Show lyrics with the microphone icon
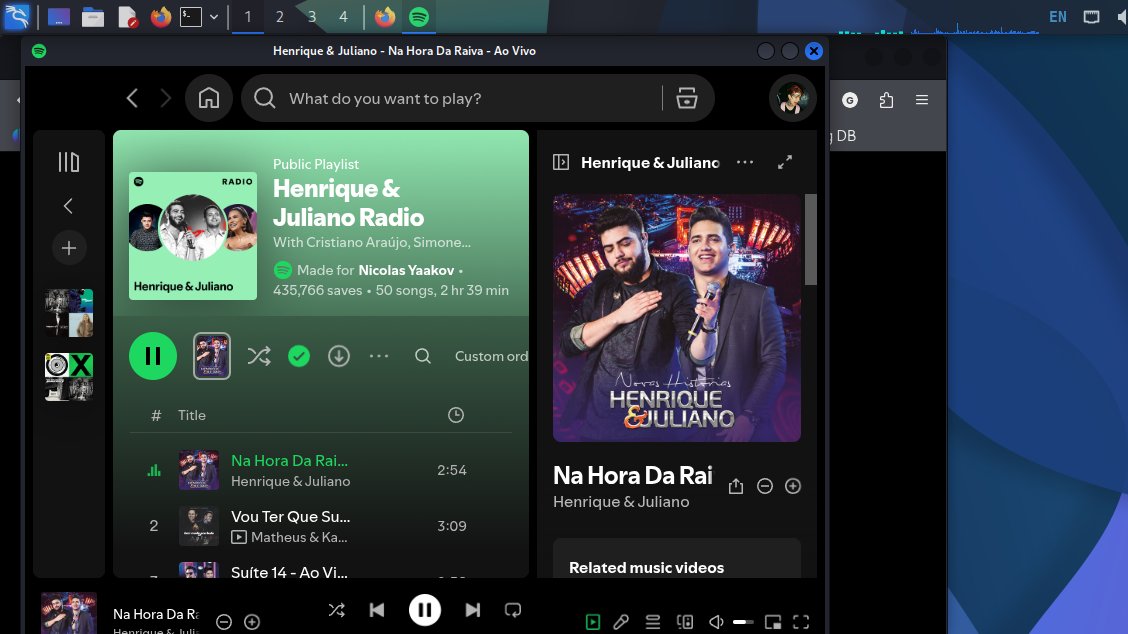The width and height of the screenshot is (1128, 634). tap(621, 622)
